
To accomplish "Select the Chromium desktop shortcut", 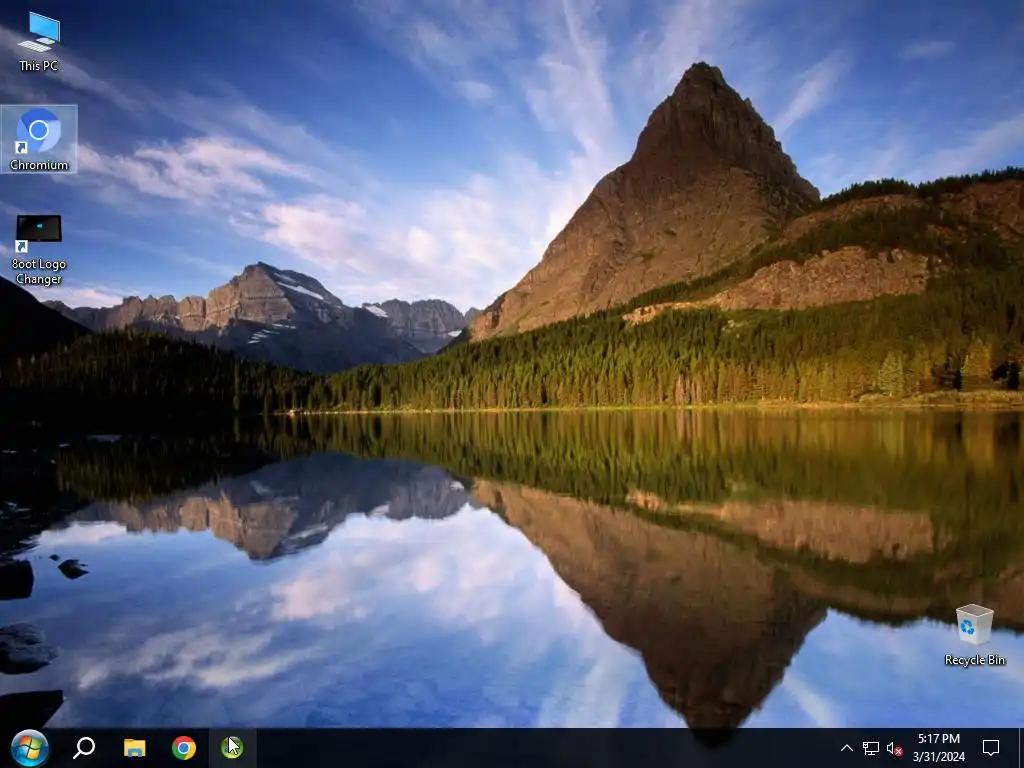I will [x=39, y=139].
